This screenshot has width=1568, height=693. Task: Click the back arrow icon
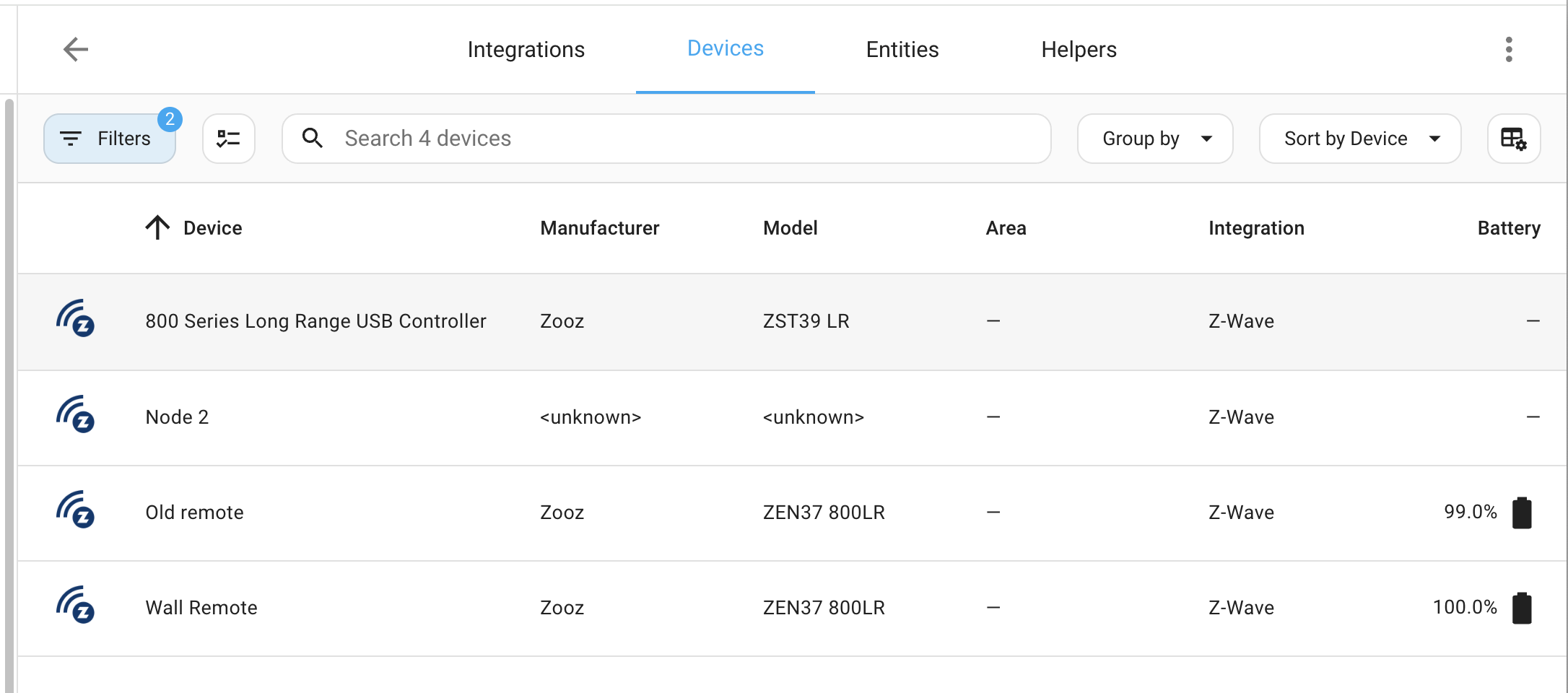click(x=76, y=50)
